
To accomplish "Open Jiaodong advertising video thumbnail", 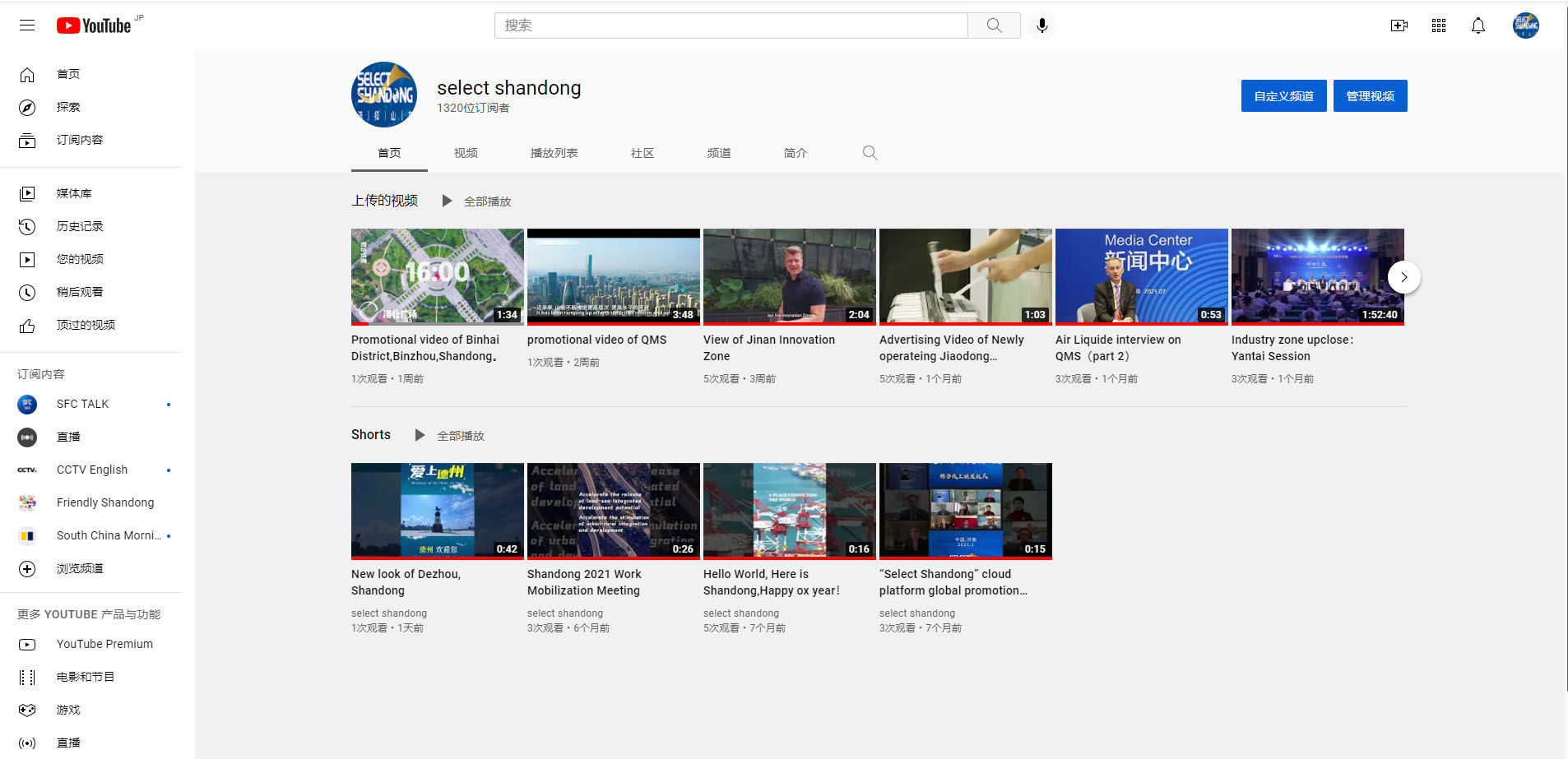I will click(966, 276).
